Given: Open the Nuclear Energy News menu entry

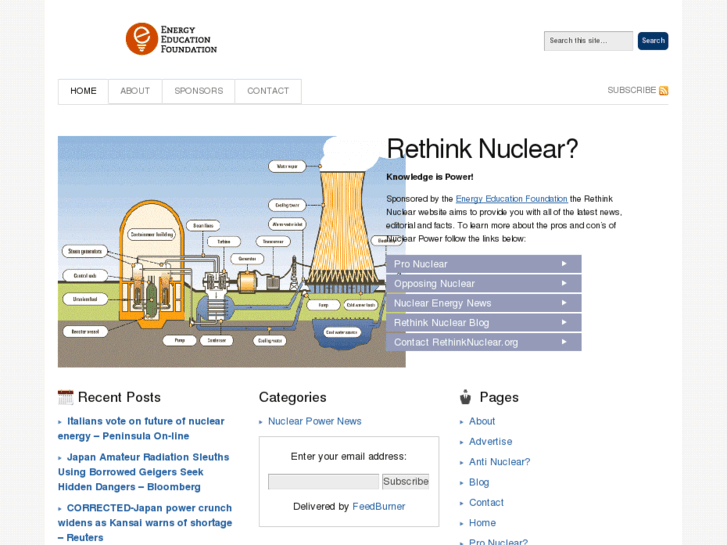Looking at the screenshot, I should point(484,303).
